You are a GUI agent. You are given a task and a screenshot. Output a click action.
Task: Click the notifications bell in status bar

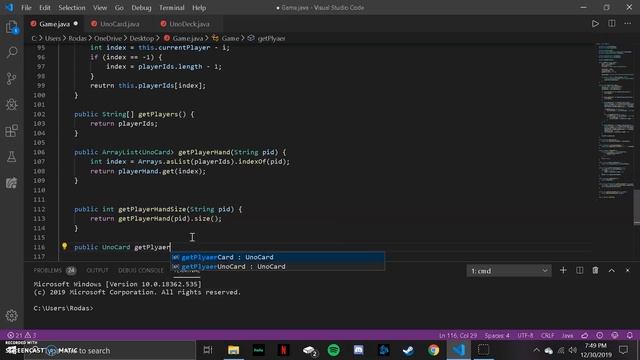[630, 335]
